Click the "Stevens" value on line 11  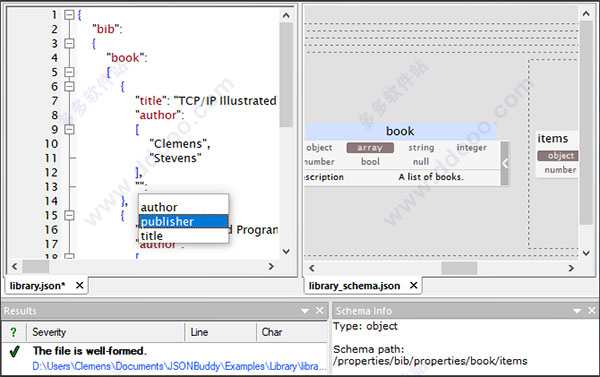[x=175, y=158]
